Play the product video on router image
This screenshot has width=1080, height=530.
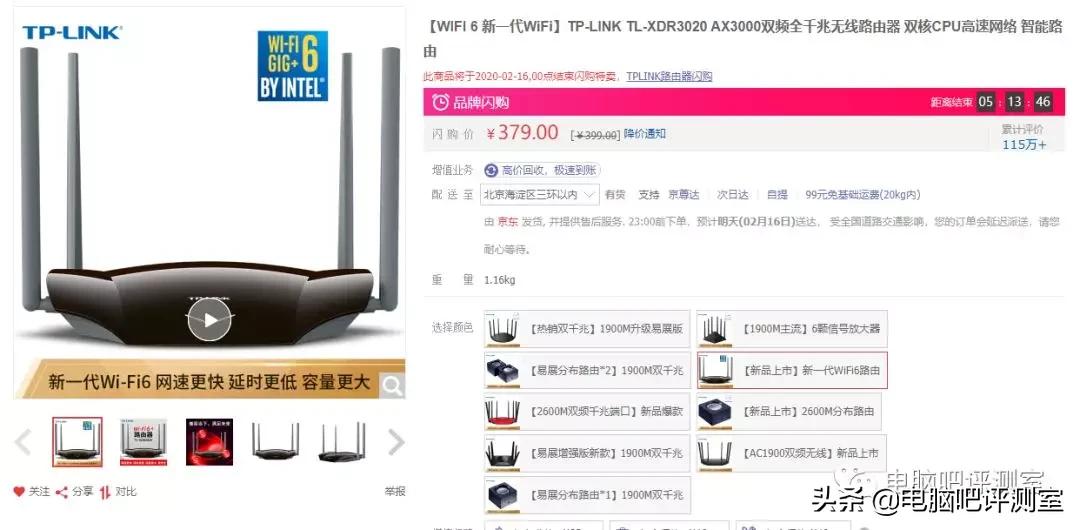tap(209, 320)
